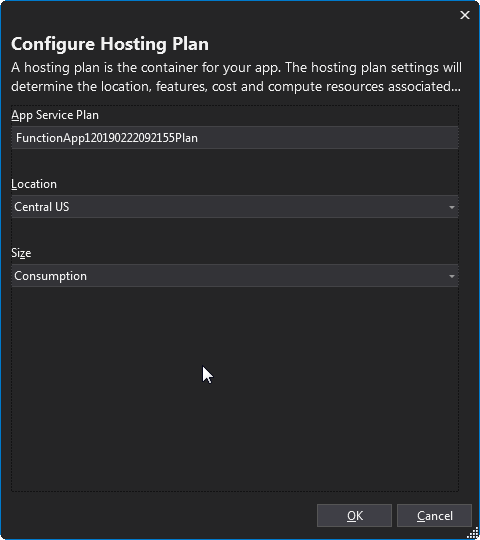Screen dimensions: 480x540
Task: Click the truncated 'associated...' description text
Action: coord(424,86)
